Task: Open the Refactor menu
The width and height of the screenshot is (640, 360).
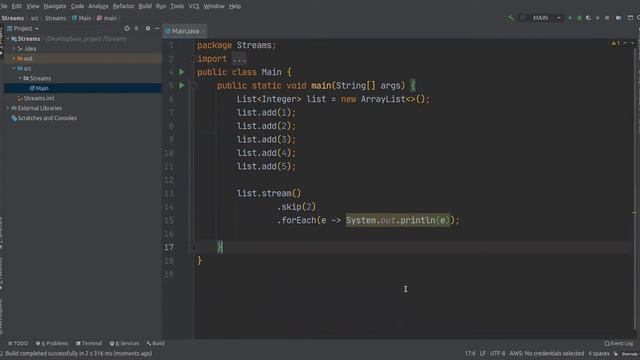Action: point(124,6)
